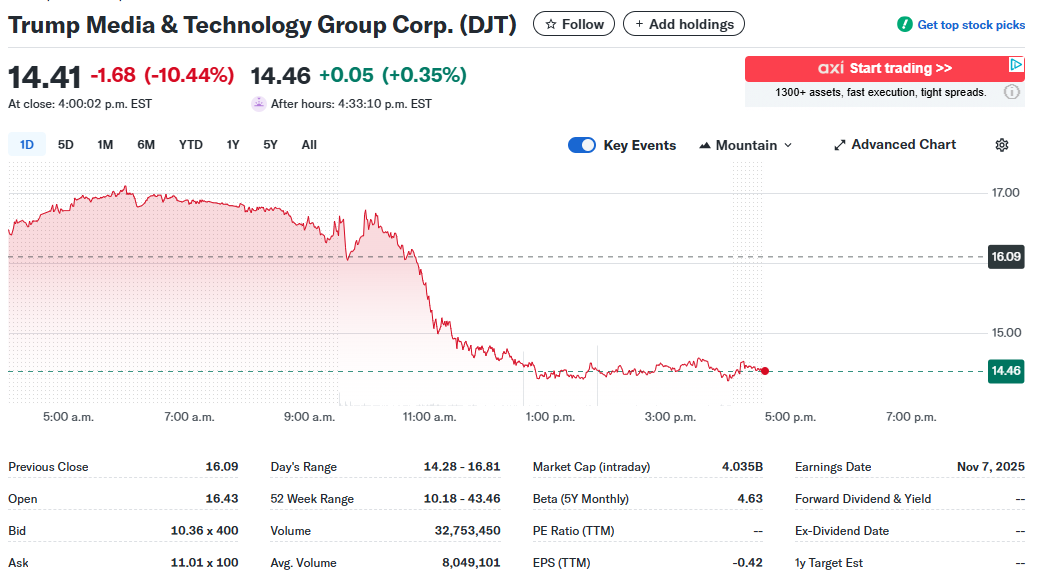Select the 1D time range tab

click(27, 145)
